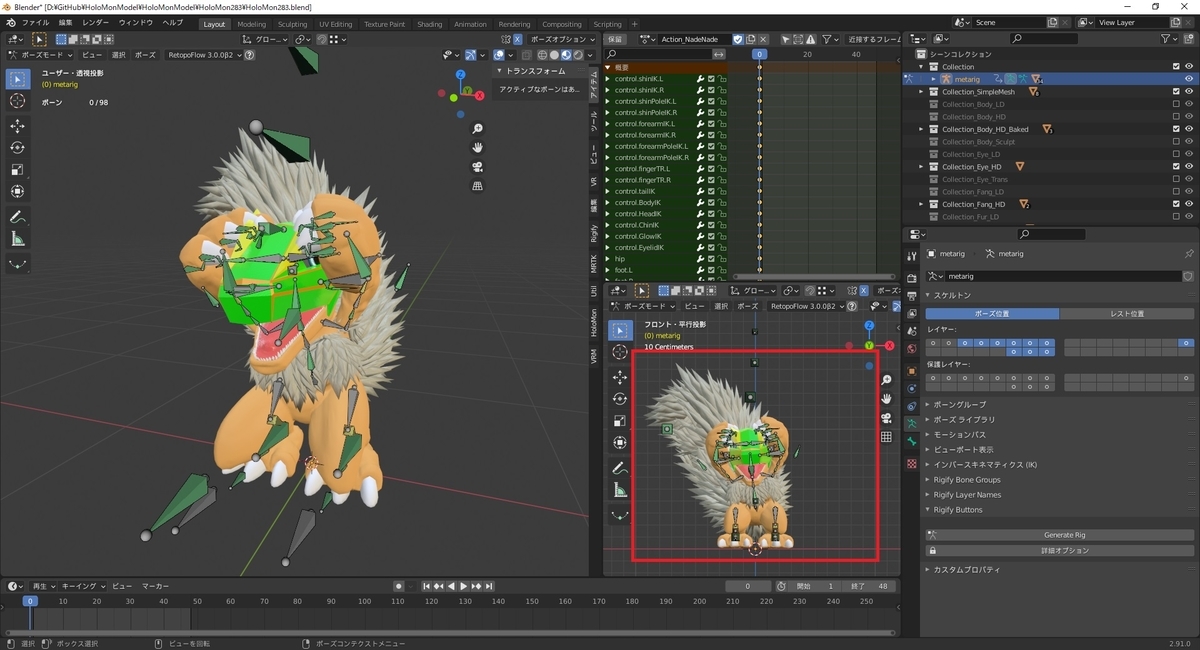Image resolution: width=1200 pixels, height=650 pixels.
Task: Collapse the スケルトン panel
Action: tap(928, 296)
